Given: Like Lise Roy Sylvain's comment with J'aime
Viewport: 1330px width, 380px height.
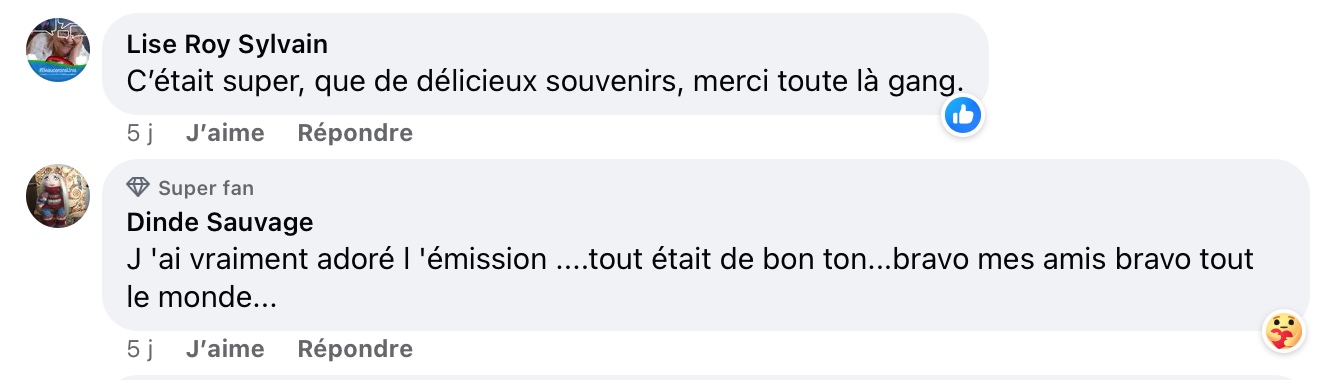Looking at the screenshot, I should point(225,133).
